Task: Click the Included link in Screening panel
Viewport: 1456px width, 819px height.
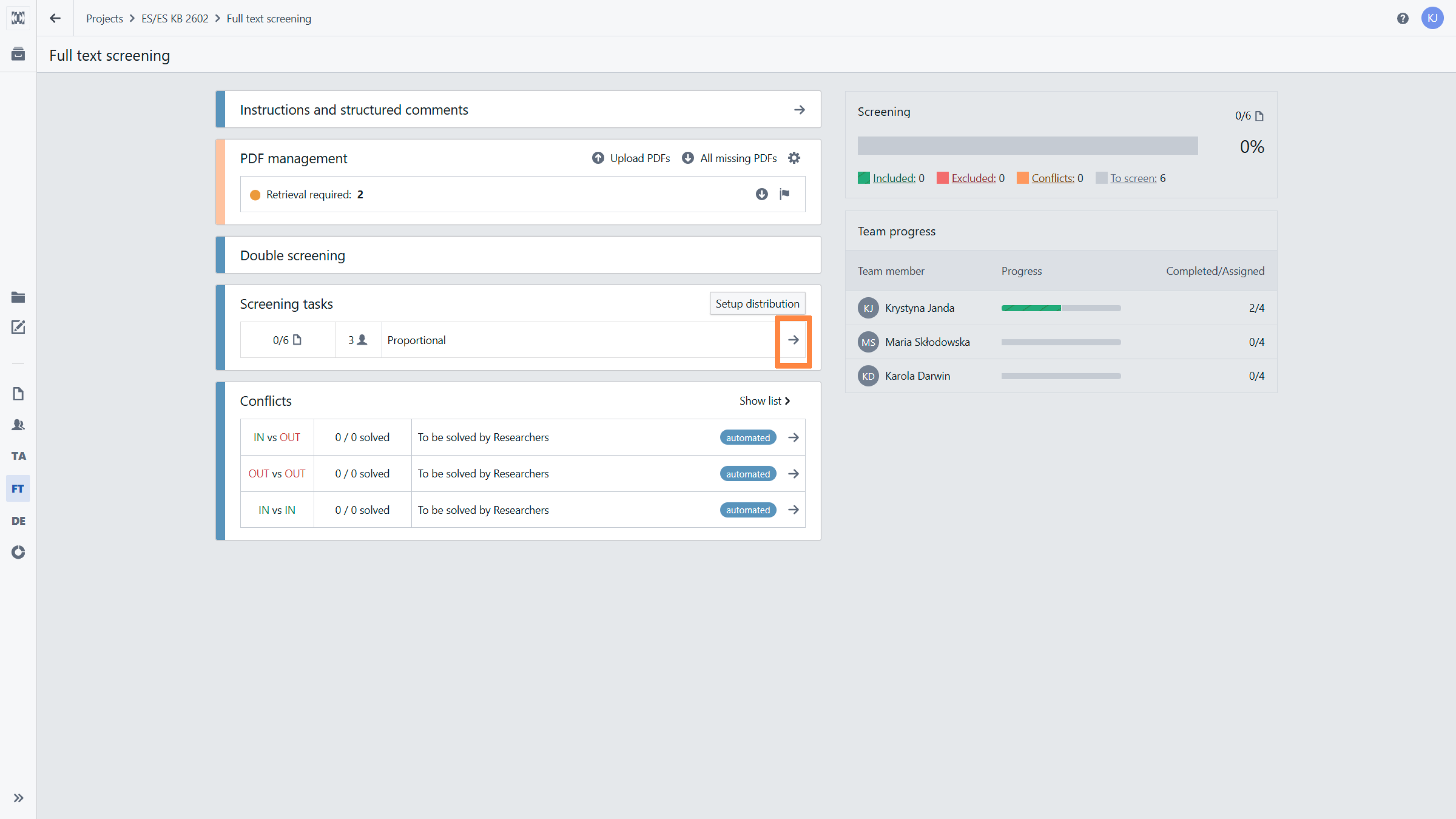Action: pos(894,178)
